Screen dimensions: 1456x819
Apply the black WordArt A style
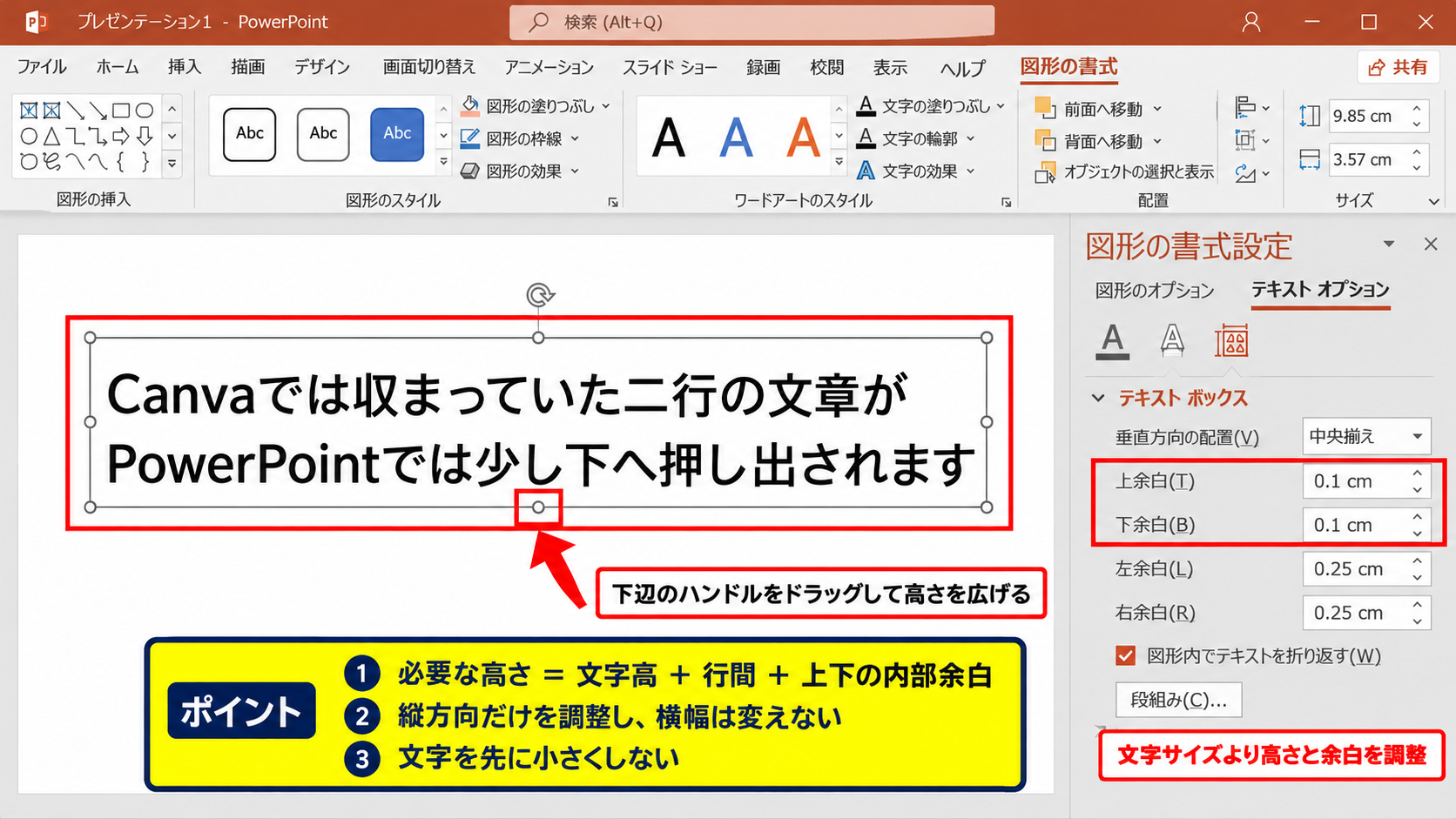668,138
